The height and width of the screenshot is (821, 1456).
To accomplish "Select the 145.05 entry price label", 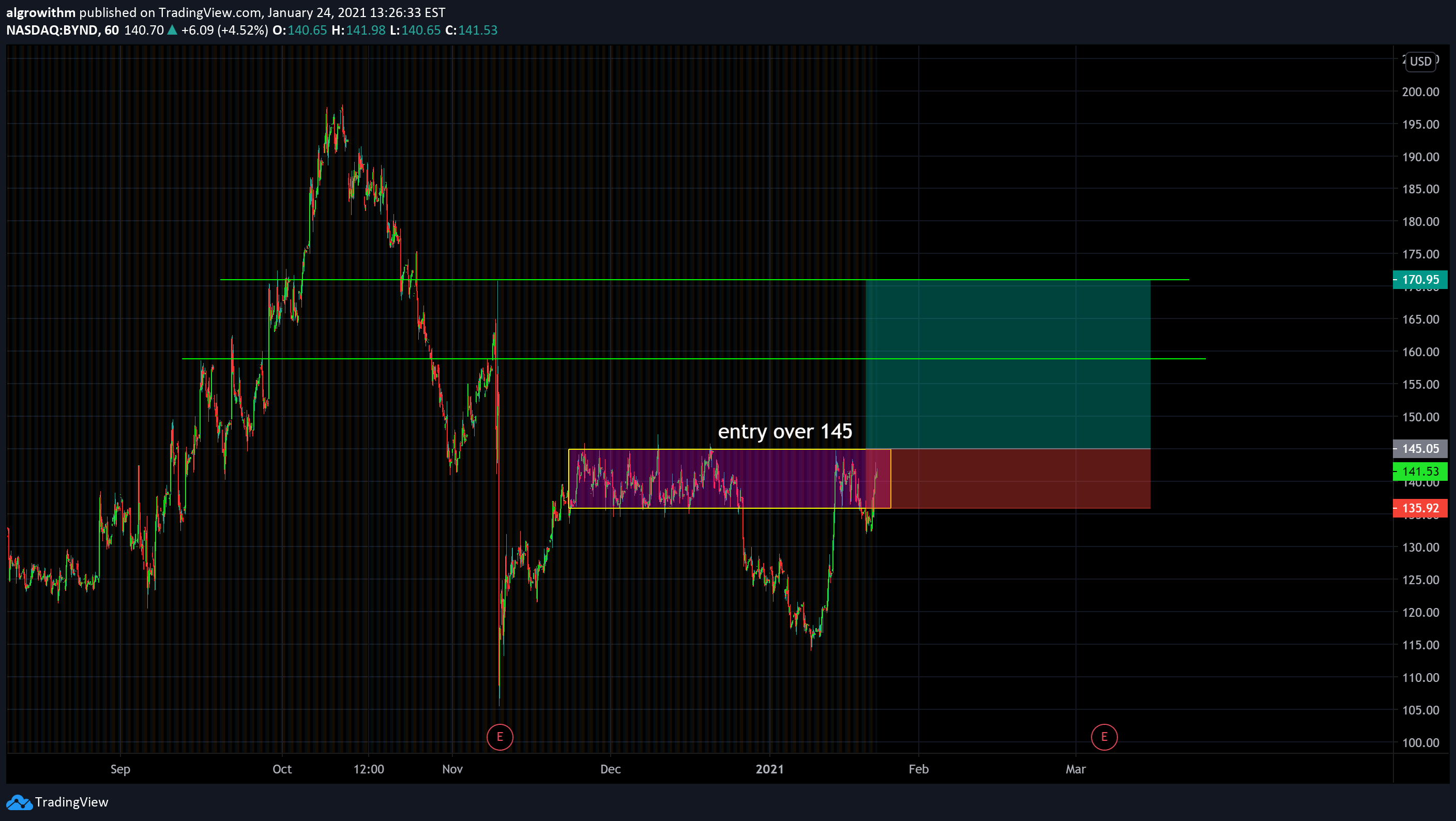I will click(1420, 449).
